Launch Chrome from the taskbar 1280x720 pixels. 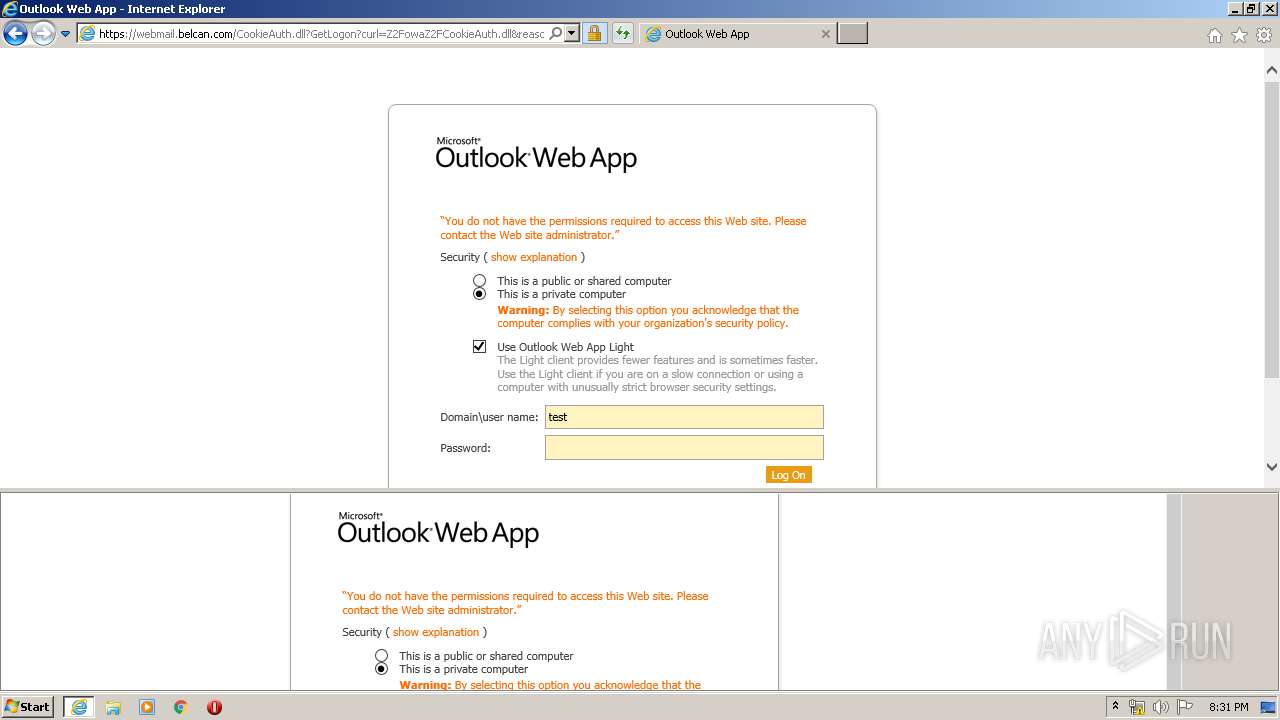point(181,707)
